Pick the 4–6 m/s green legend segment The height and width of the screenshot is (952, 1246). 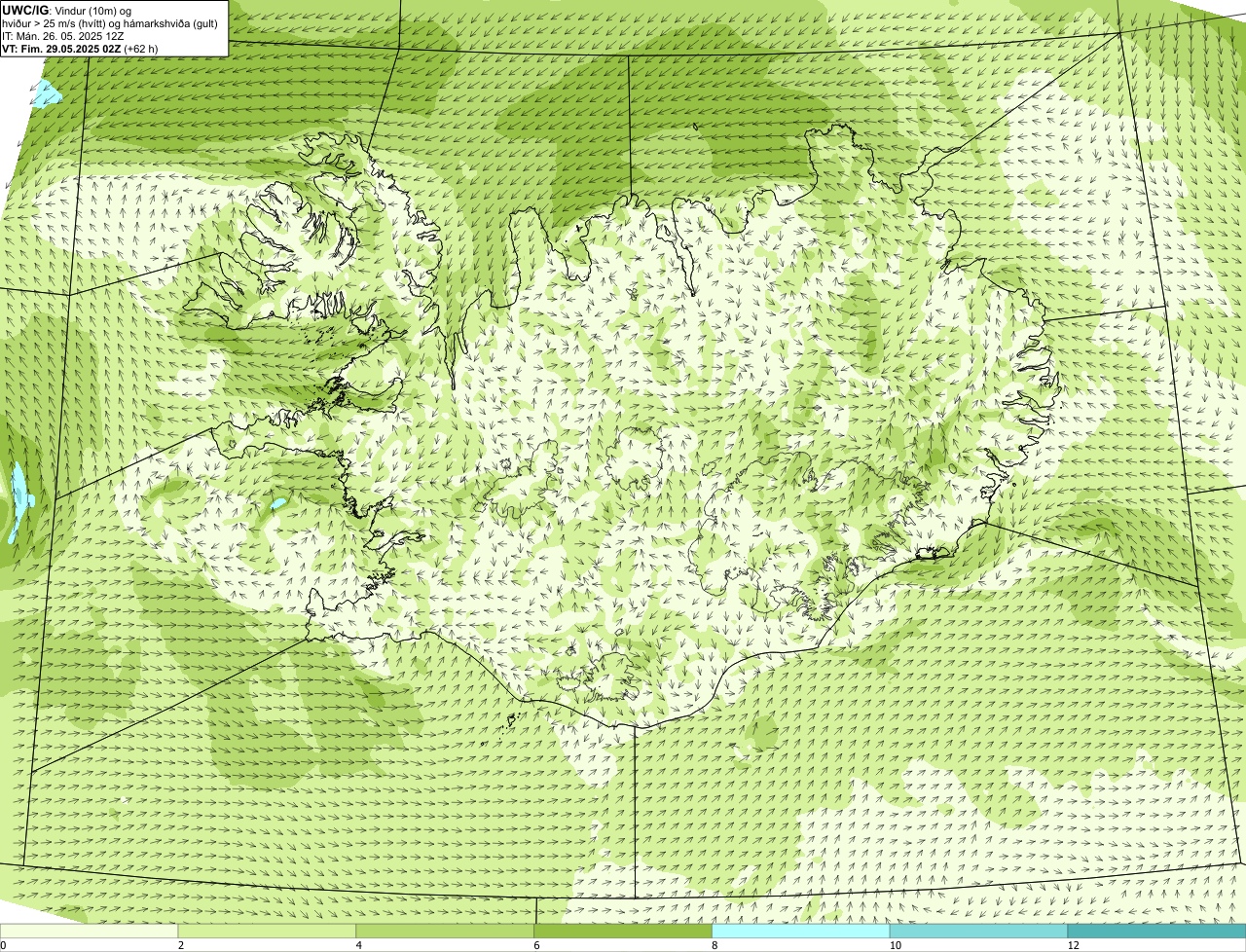(x=446, y=932)
